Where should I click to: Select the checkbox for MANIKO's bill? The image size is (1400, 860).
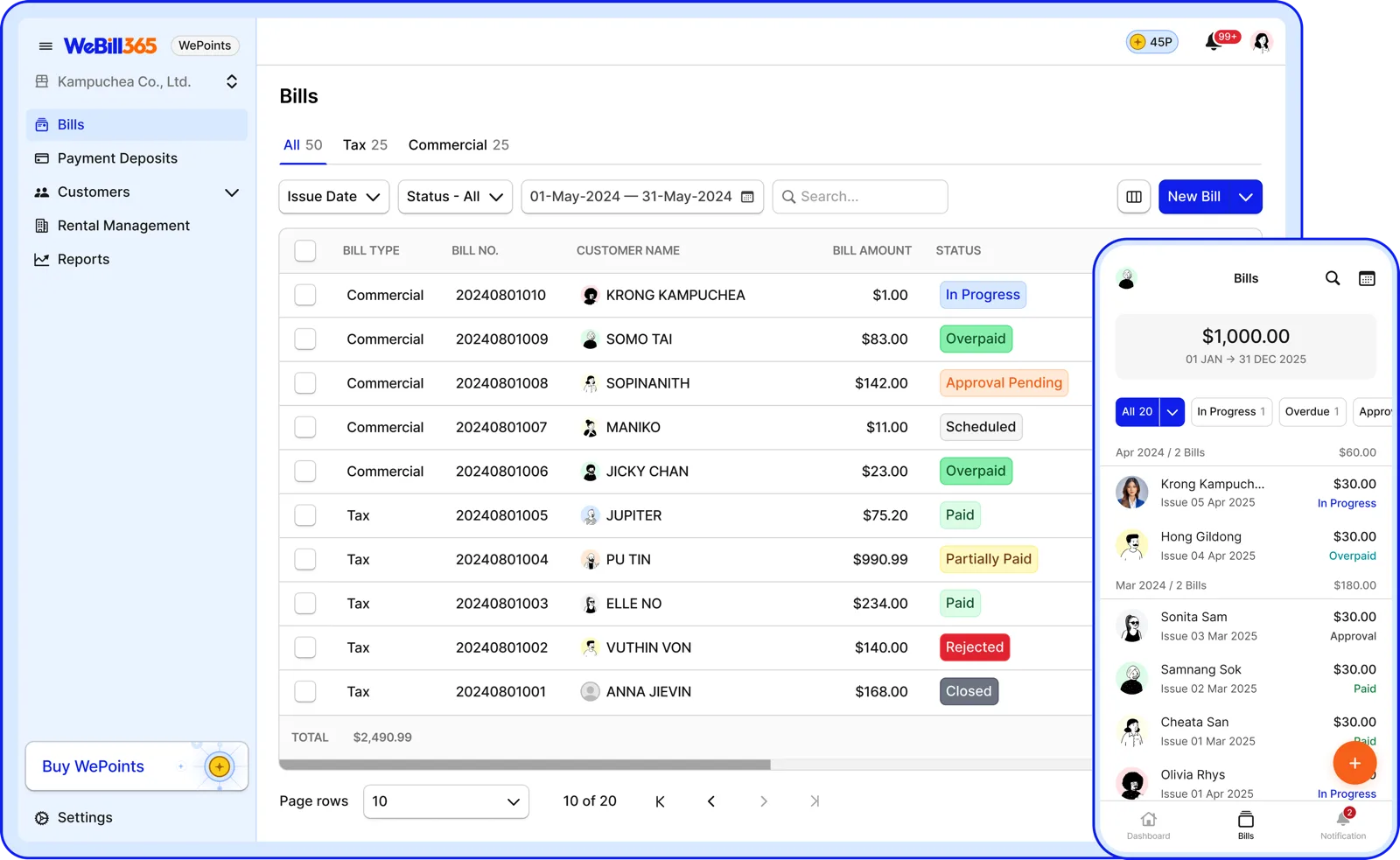tap(305, 428)
